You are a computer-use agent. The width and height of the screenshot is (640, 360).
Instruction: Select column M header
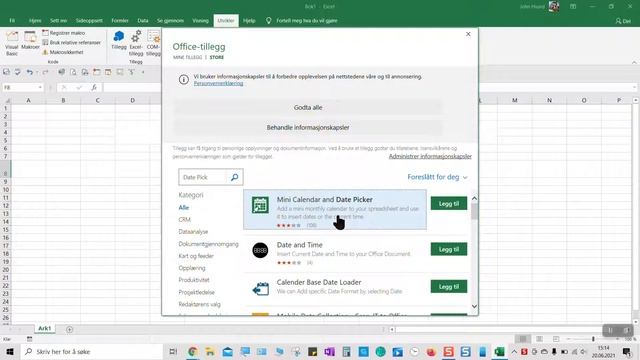(x=515, y=100)
